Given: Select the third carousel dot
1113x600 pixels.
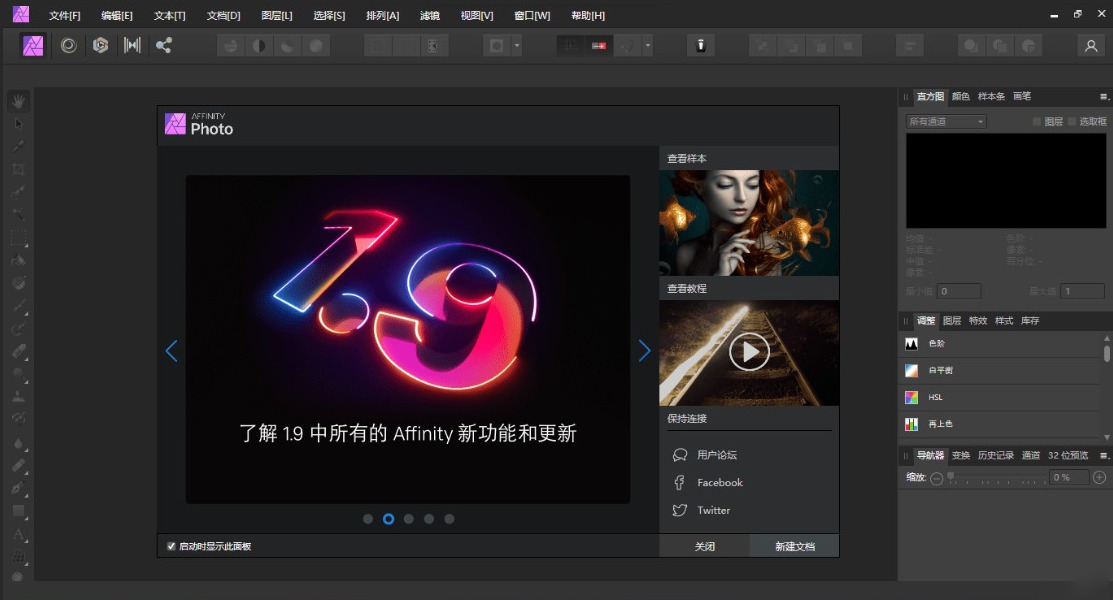Looking at the screenshot, I should point(409,519).
